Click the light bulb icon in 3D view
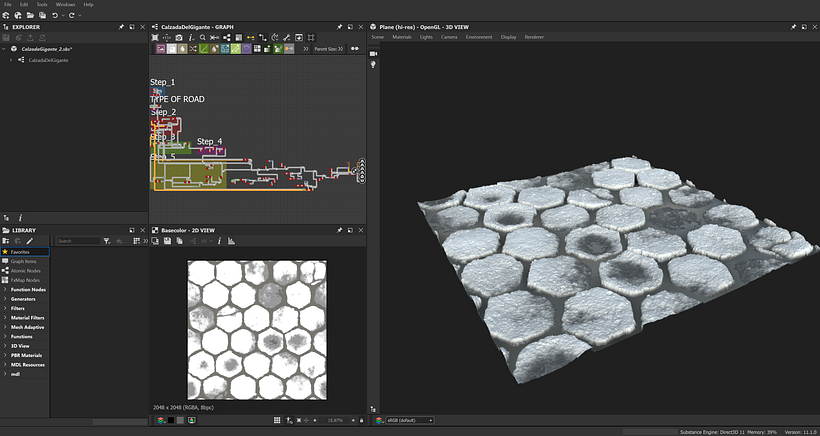820x436 pixels. [373, 64]
